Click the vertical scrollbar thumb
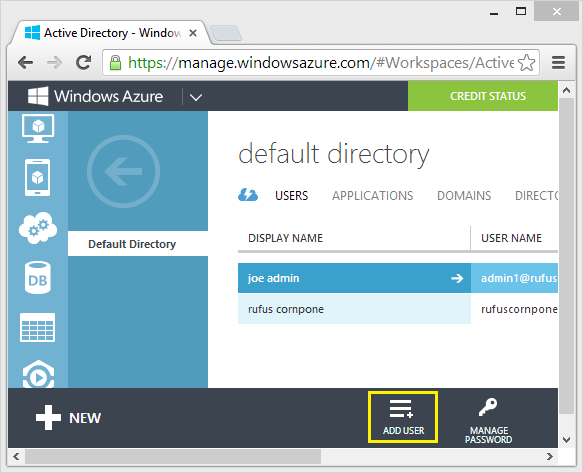The image size is (583, 473). [567, 256]
